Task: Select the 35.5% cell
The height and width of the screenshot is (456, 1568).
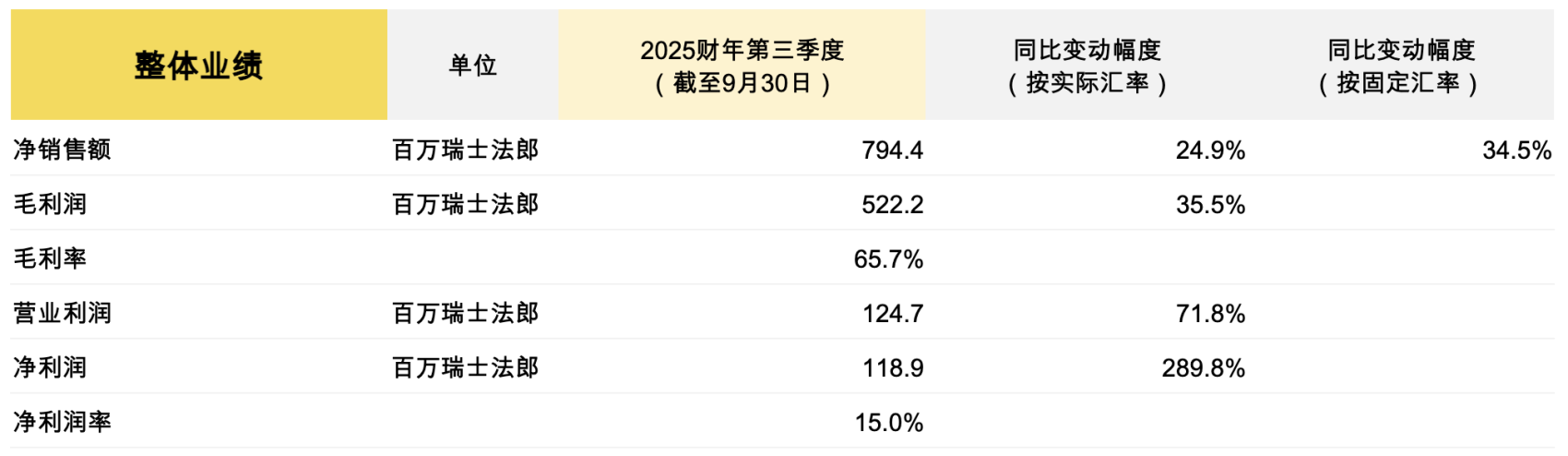Action: click(1210, 204)
